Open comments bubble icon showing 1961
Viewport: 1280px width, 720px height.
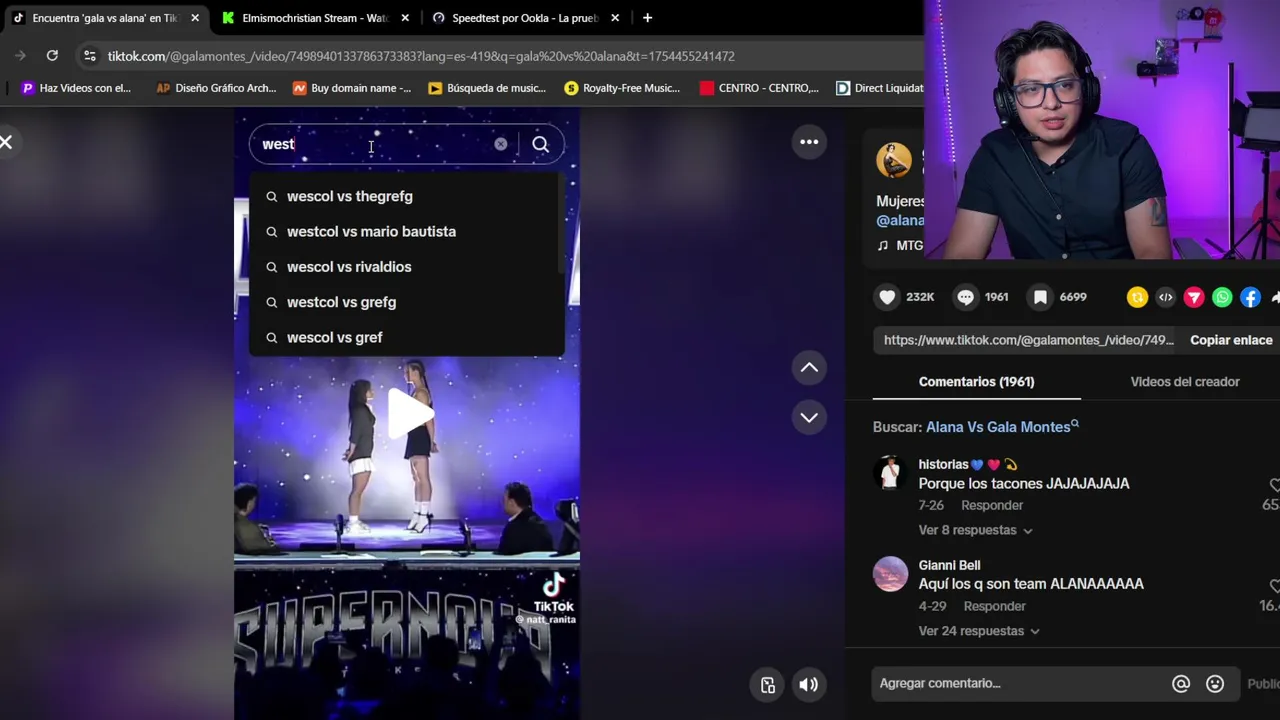[965, 297]
